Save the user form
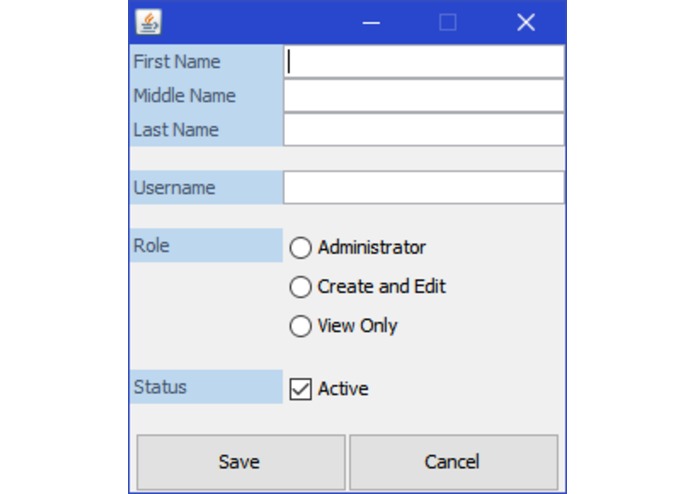Viewport: 695px width, 494px height. click(241, 462)
